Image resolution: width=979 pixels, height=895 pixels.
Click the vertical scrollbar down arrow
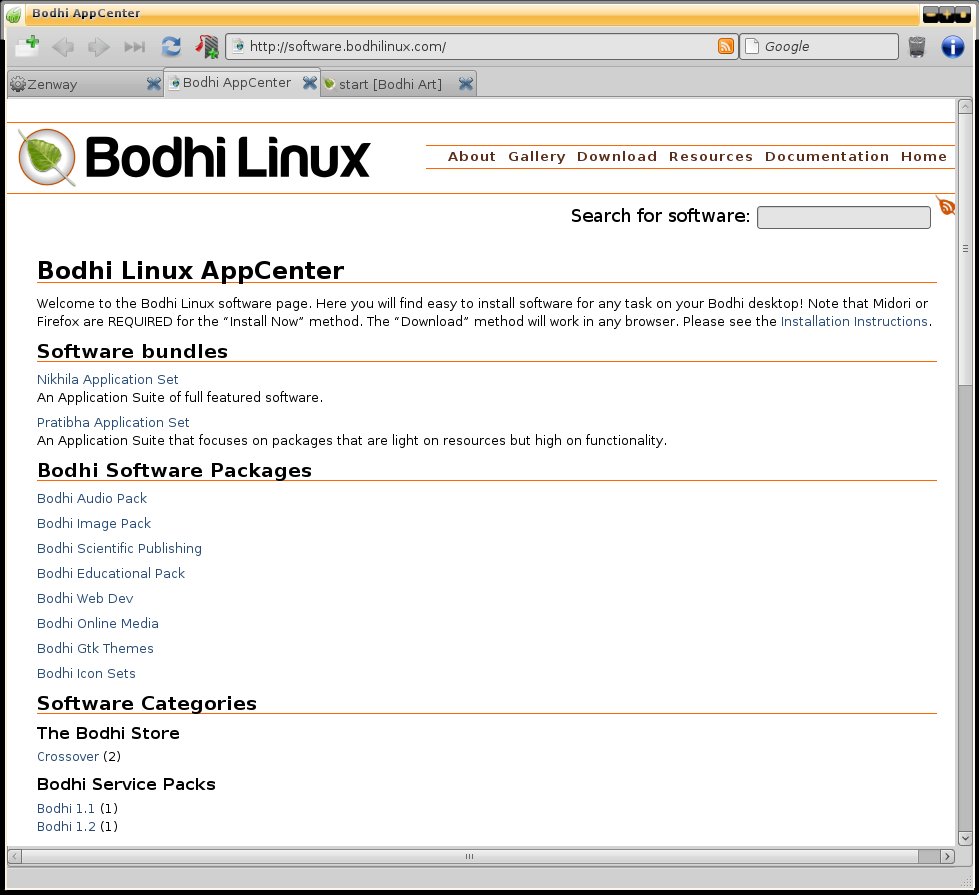click(x=965, y=838)
